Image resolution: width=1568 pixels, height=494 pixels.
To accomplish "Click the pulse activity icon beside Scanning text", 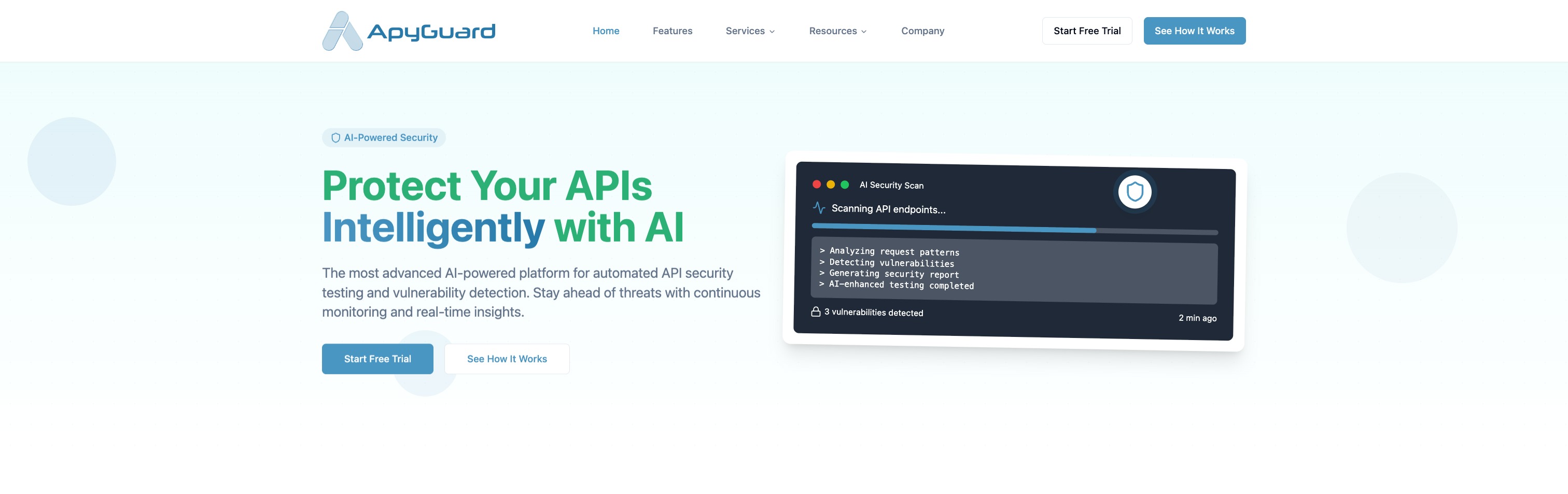I will click(x=819, y=208).
